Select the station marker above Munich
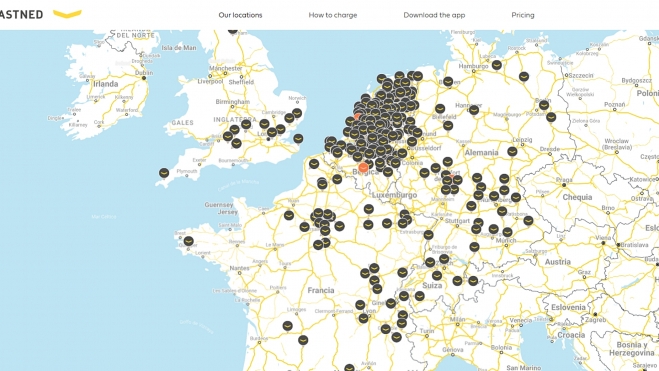The image size is (659, 371). click(507, 232)
